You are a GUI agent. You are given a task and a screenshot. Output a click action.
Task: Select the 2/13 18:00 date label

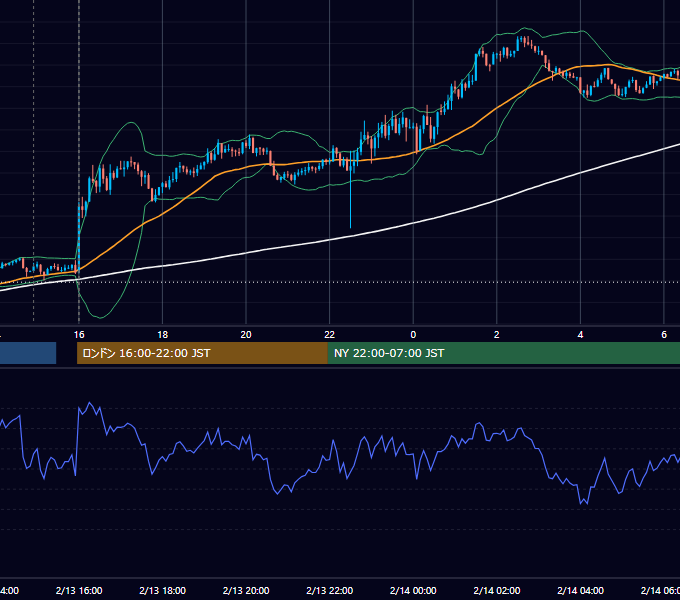[x=162, y=590]
